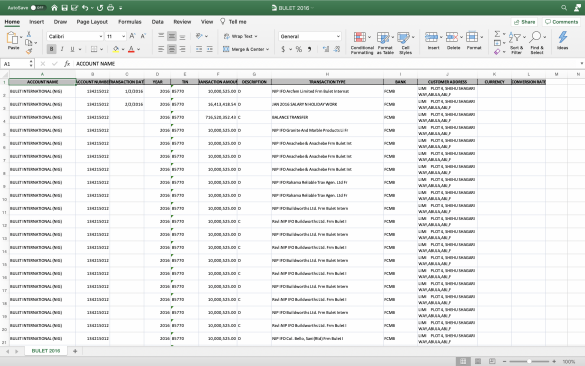Toggle the AutoSave switch
The width and height of the screenshot is (585, 366).
38,7
